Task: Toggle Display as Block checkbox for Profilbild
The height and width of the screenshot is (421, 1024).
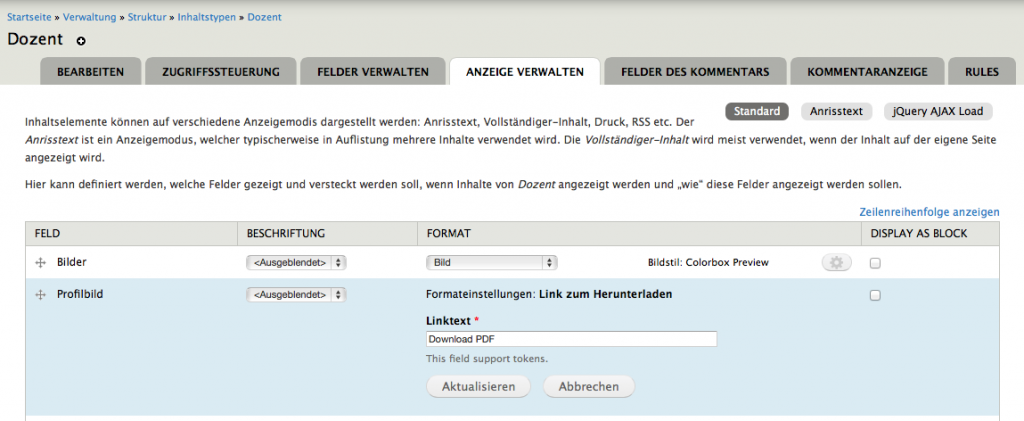Action: [x=875, y=296]
